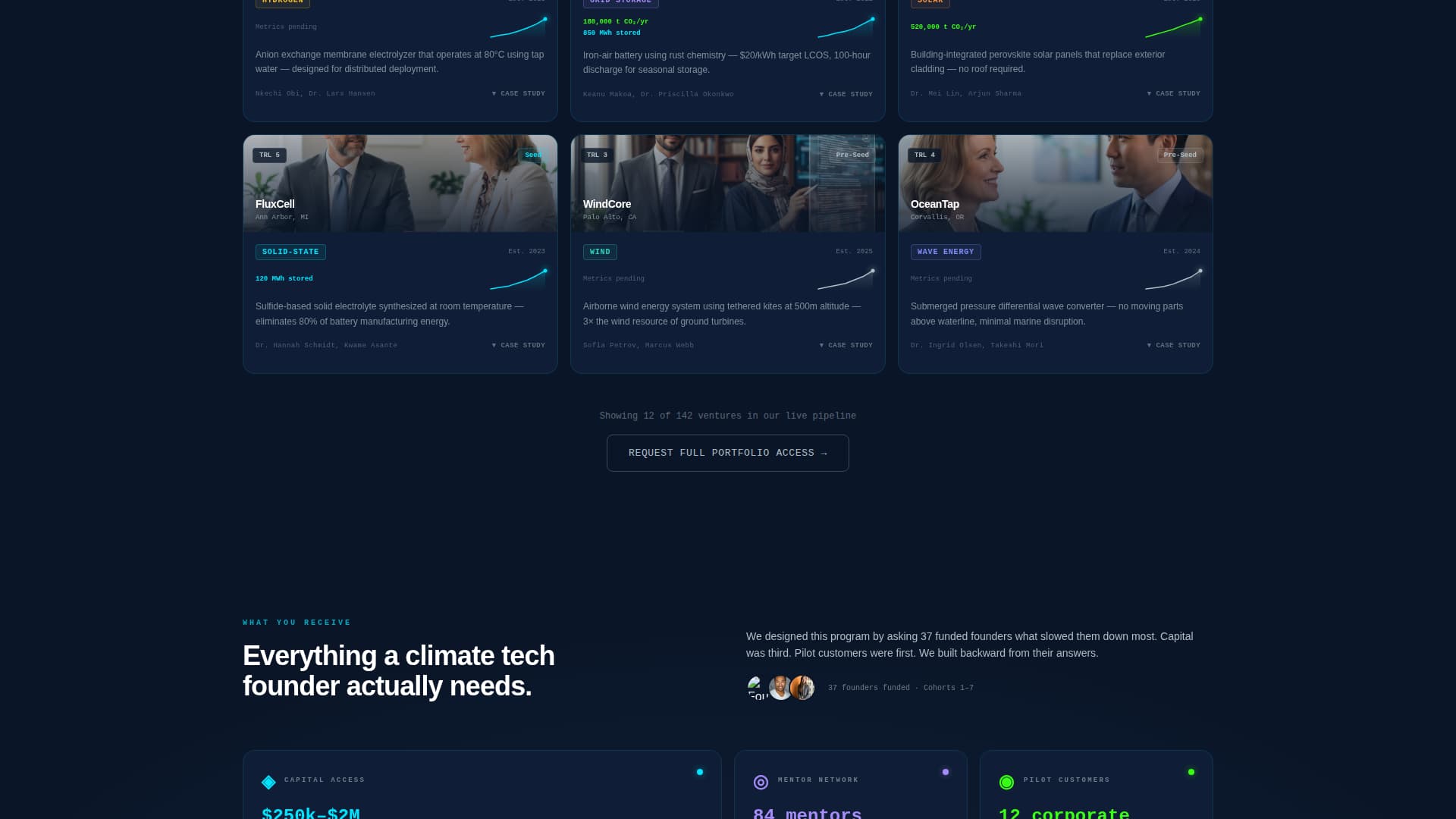The height and width of the screenshot is (819, 1456).
Task: Click the sparkline on the electrolyzer card
Action: tap(518, 27)
